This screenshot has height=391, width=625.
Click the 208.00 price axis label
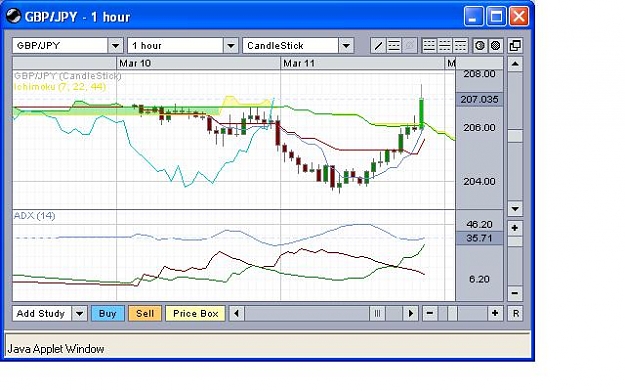click(480, 74)
